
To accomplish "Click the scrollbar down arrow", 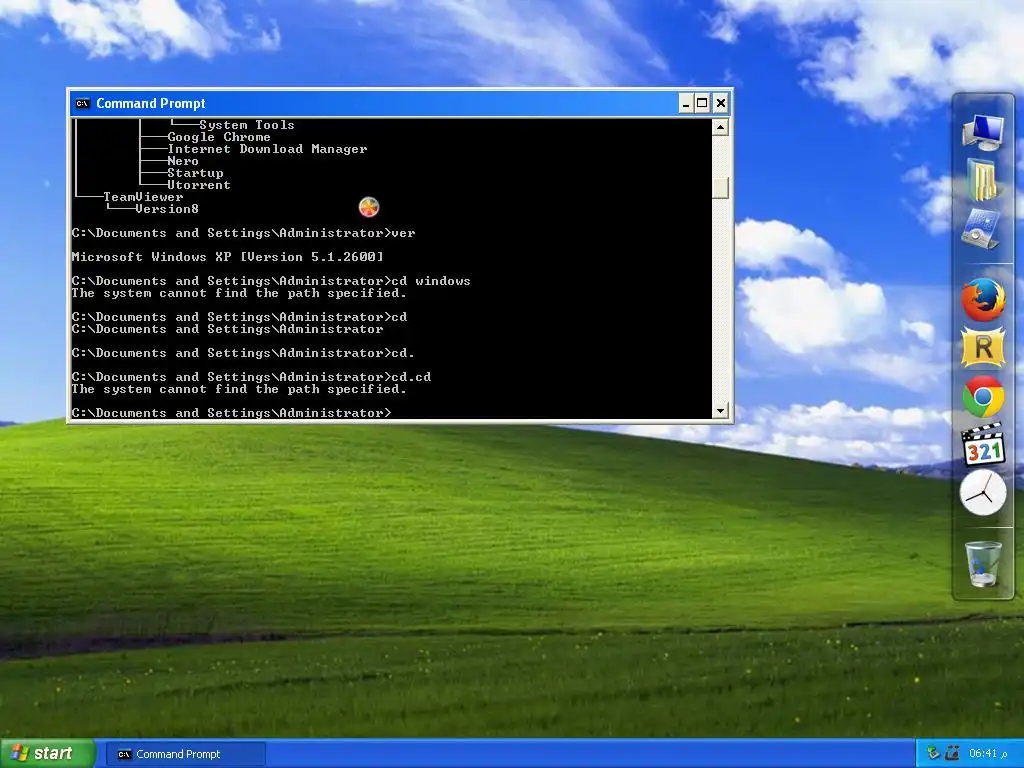I will 720,410.
